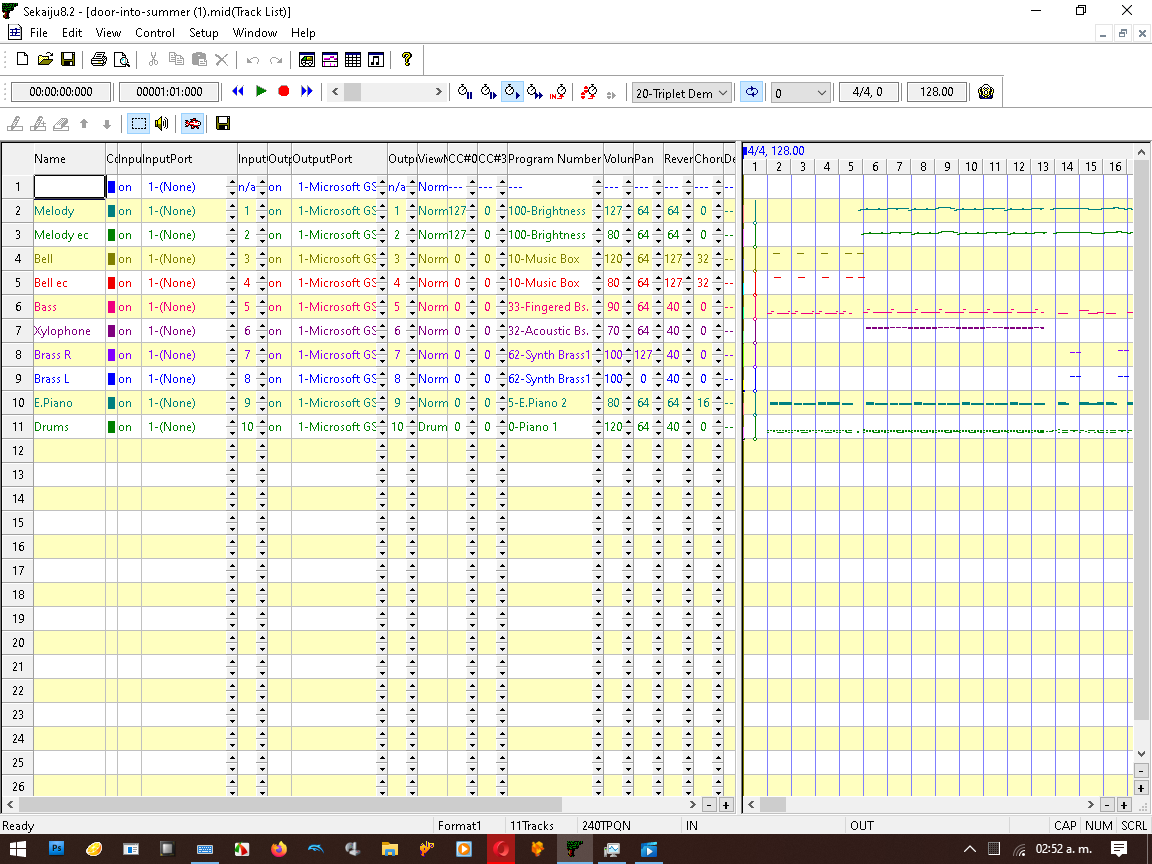This screenshot has width=1152, height=864.
Task: Open the piano roll window icon
Action: [329, 60]
